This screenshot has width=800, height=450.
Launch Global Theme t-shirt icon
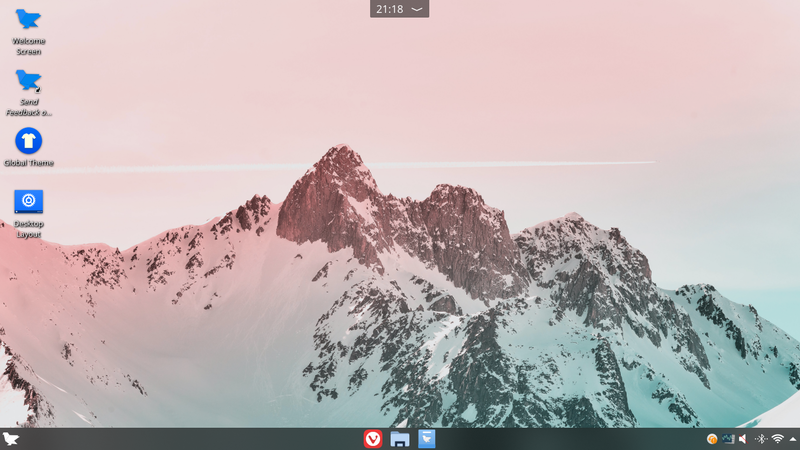point(28,140)
